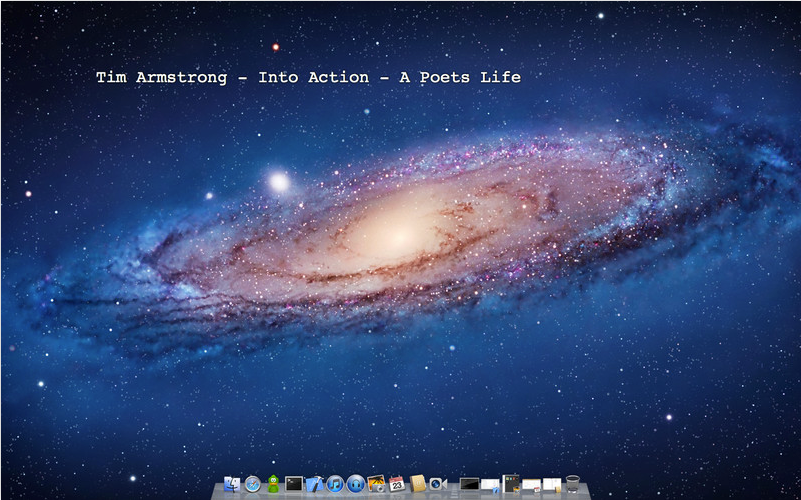
Task: Open Xcode hammer icon in Dock
Action: [x=315, y=484]
